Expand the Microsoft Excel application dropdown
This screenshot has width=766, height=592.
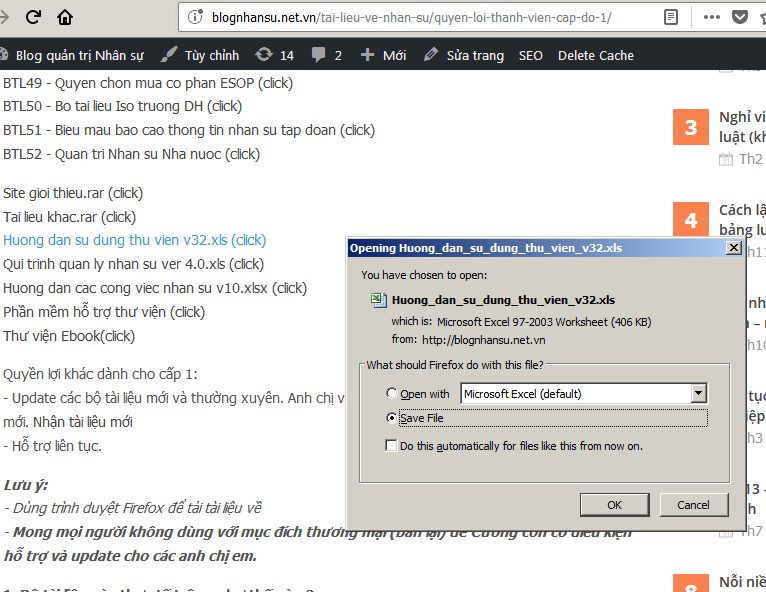[x=698, y=394]
